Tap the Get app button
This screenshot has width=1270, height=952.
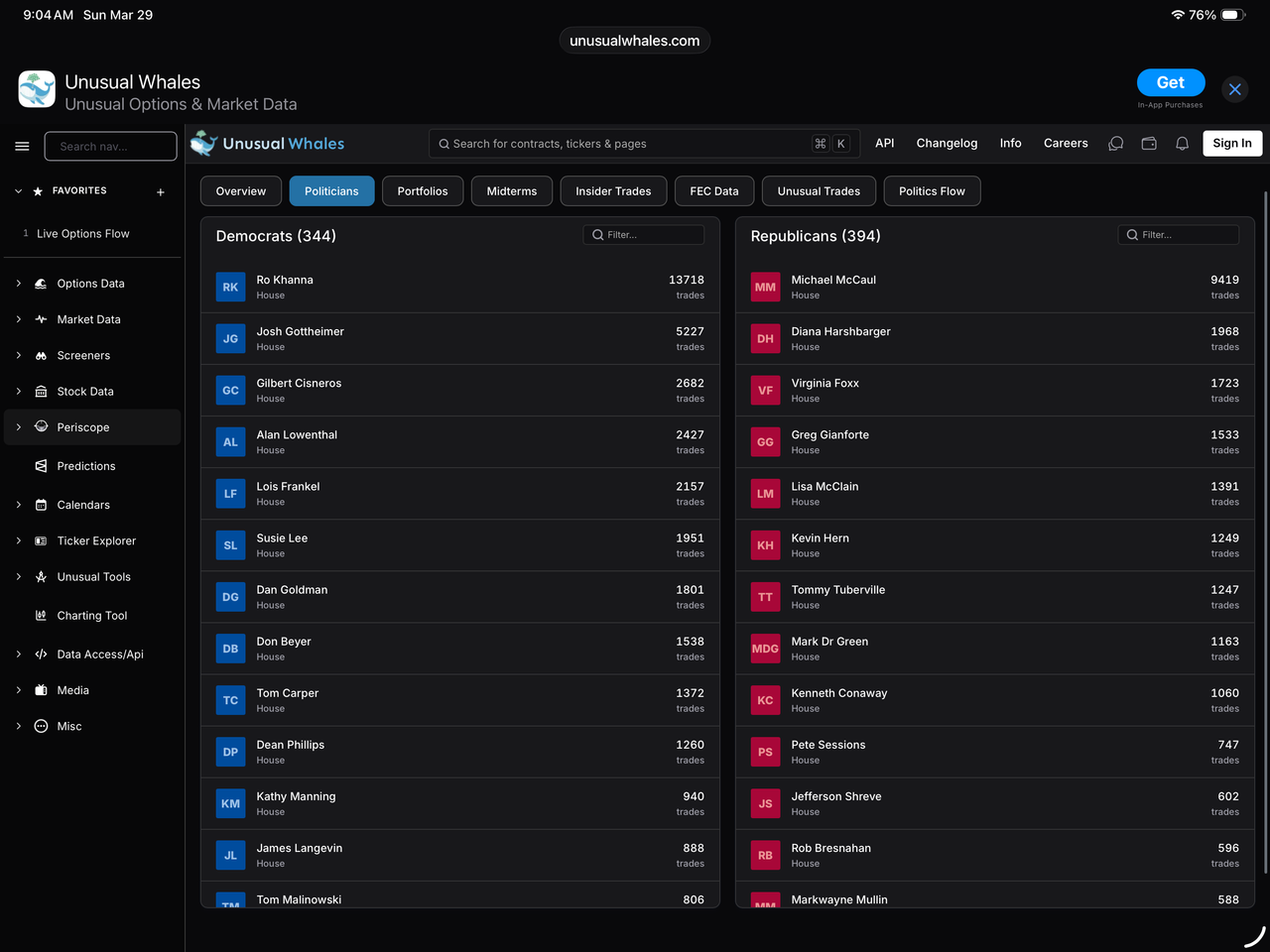pyautogui.click(x=1171, y=83)
